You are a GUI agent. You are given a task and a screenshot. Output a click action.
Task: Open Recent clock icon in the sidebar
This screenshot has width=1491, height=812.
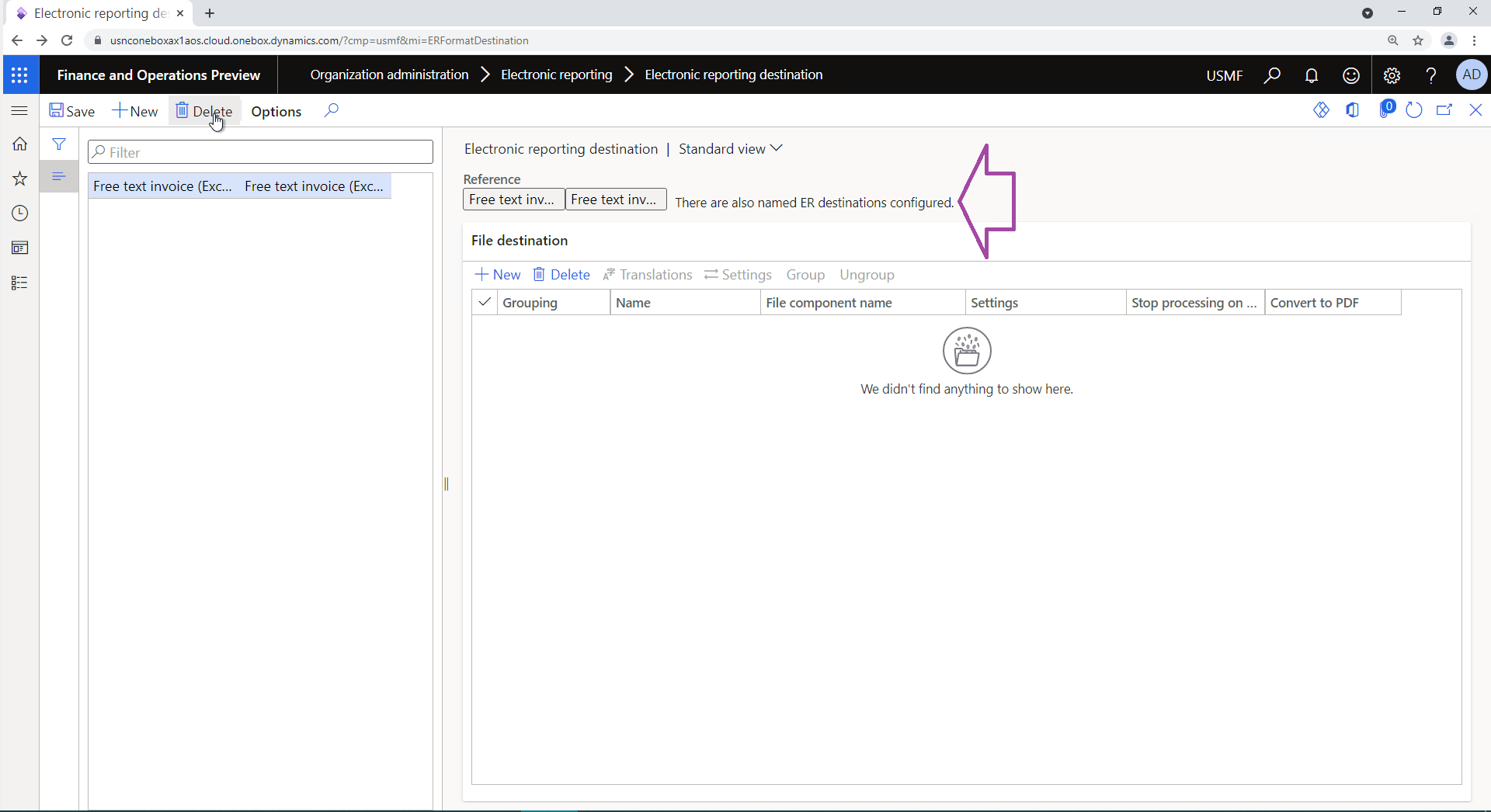(20, 213)
